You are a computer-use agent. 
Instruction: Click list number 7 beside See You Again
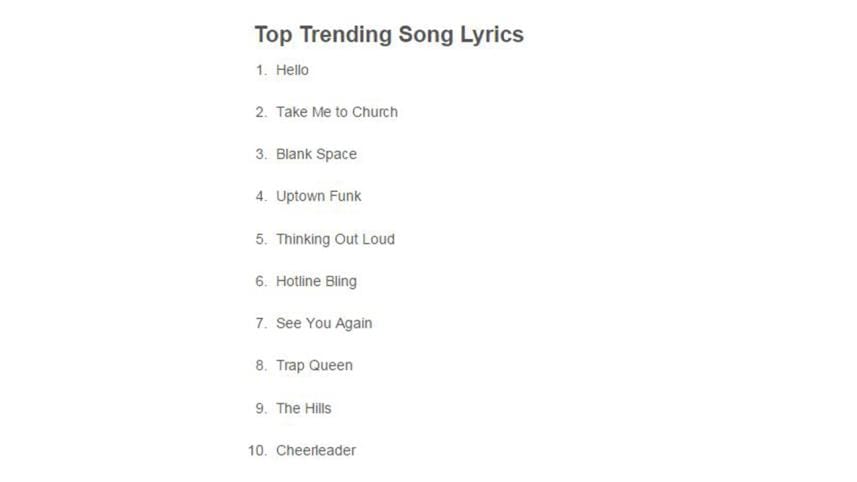261,323
